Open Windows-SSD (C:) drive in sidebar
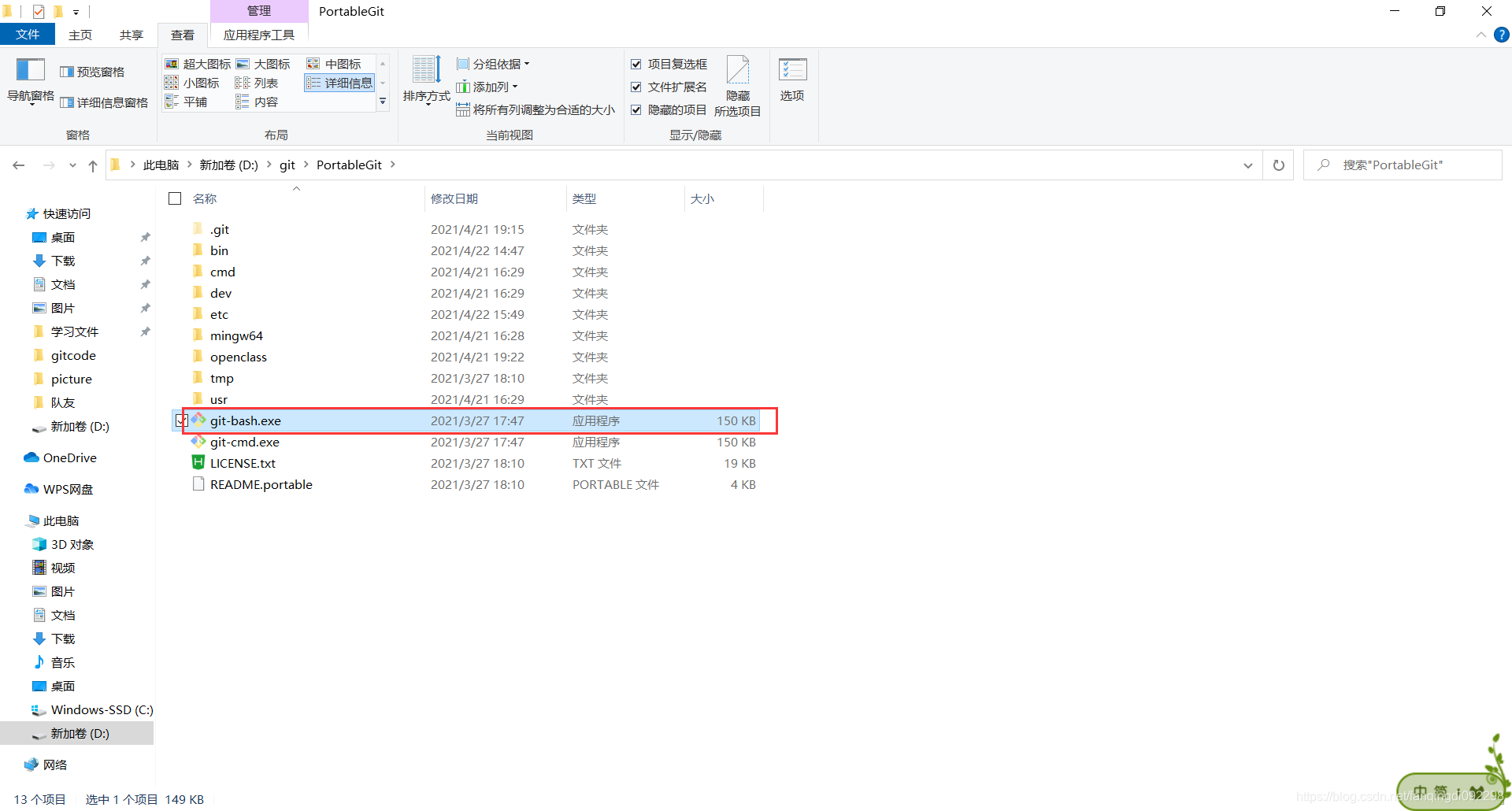 [92, 709]
